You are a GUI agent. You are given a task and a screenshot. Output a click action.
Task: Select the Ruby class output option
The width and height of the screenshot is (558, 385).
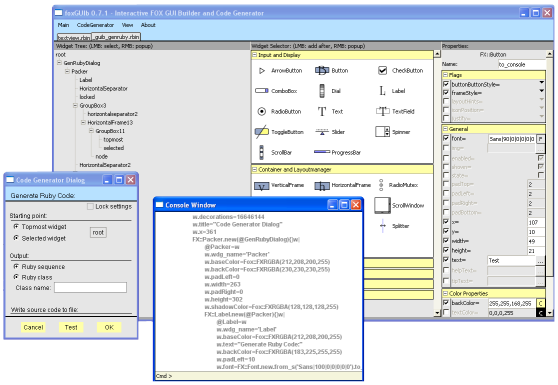pos(16,277)
